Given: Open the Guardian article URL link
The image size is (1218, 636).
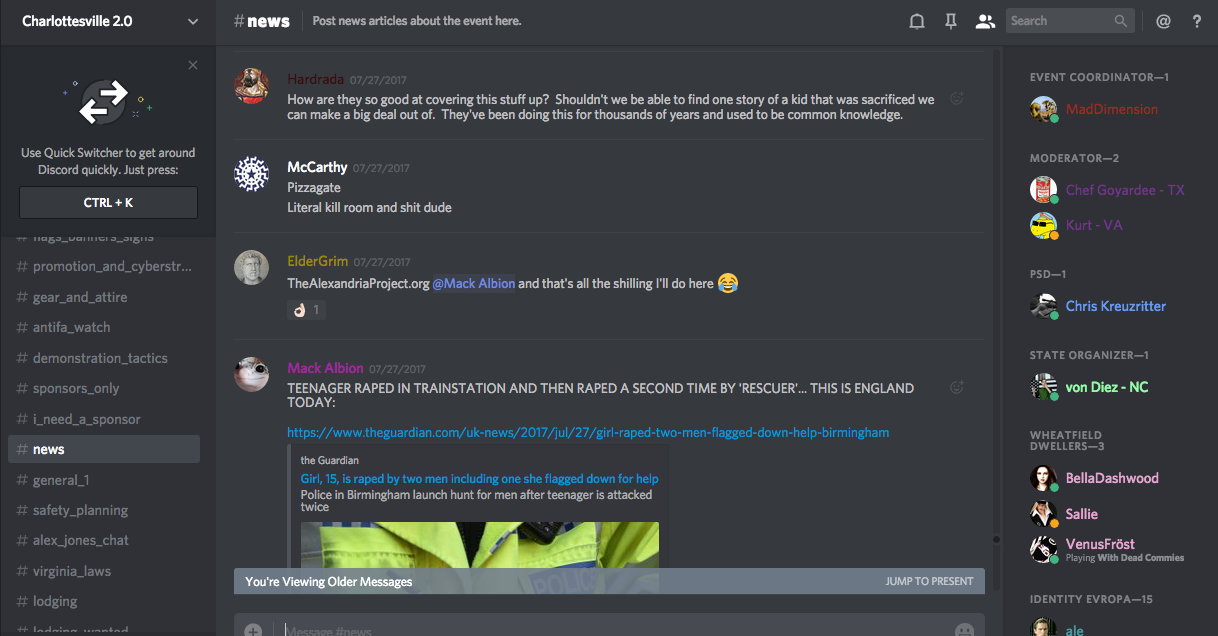Looking at the screenshot, I should pyautogui.click(x=588, y=432).
